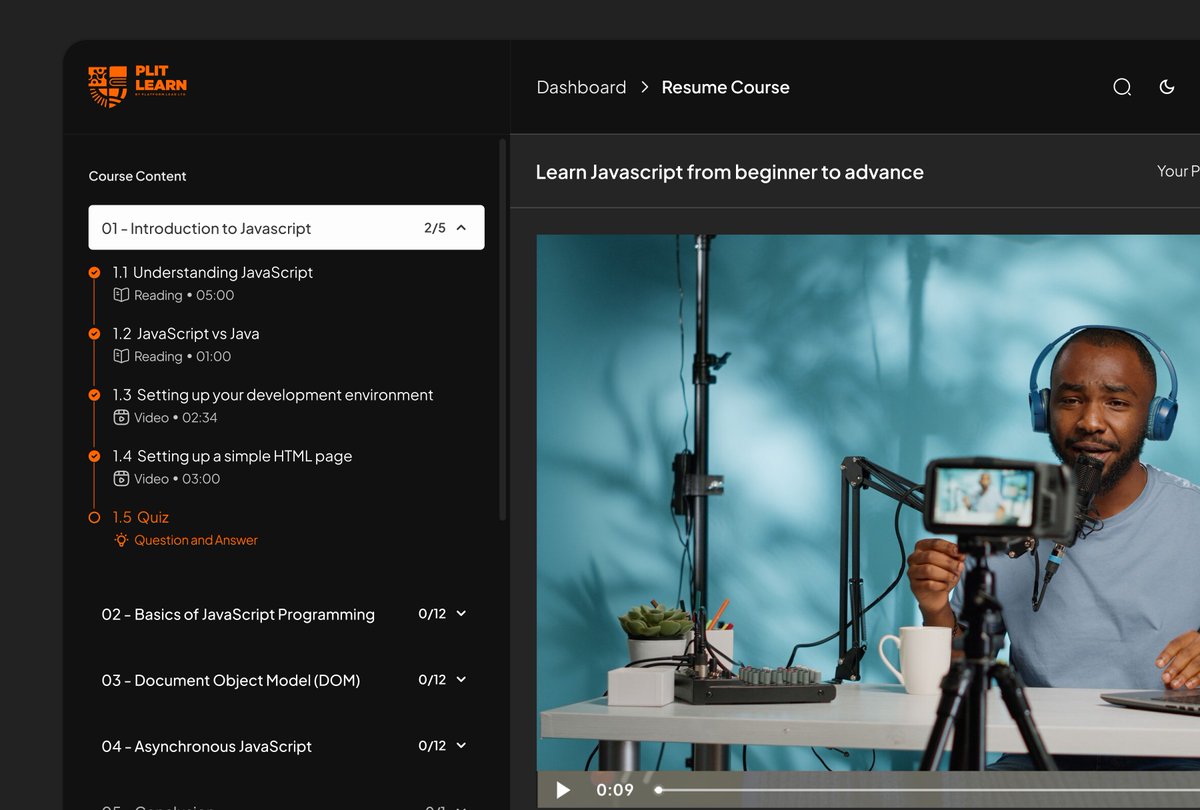Click the Video • 02:34 label
The height and width of the screenshot is (810, 1200).
[176, 417]
